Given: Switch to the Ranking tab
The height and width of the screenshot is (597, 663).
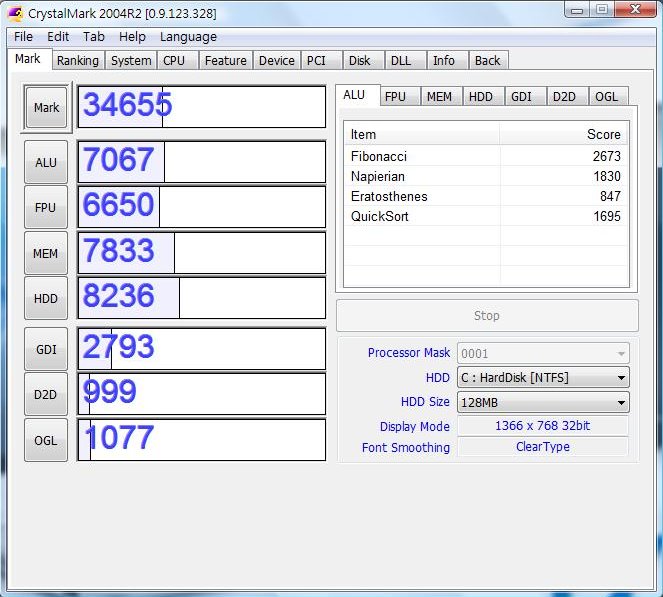Looking at the screenshot, I should click(x=78, y=60).
